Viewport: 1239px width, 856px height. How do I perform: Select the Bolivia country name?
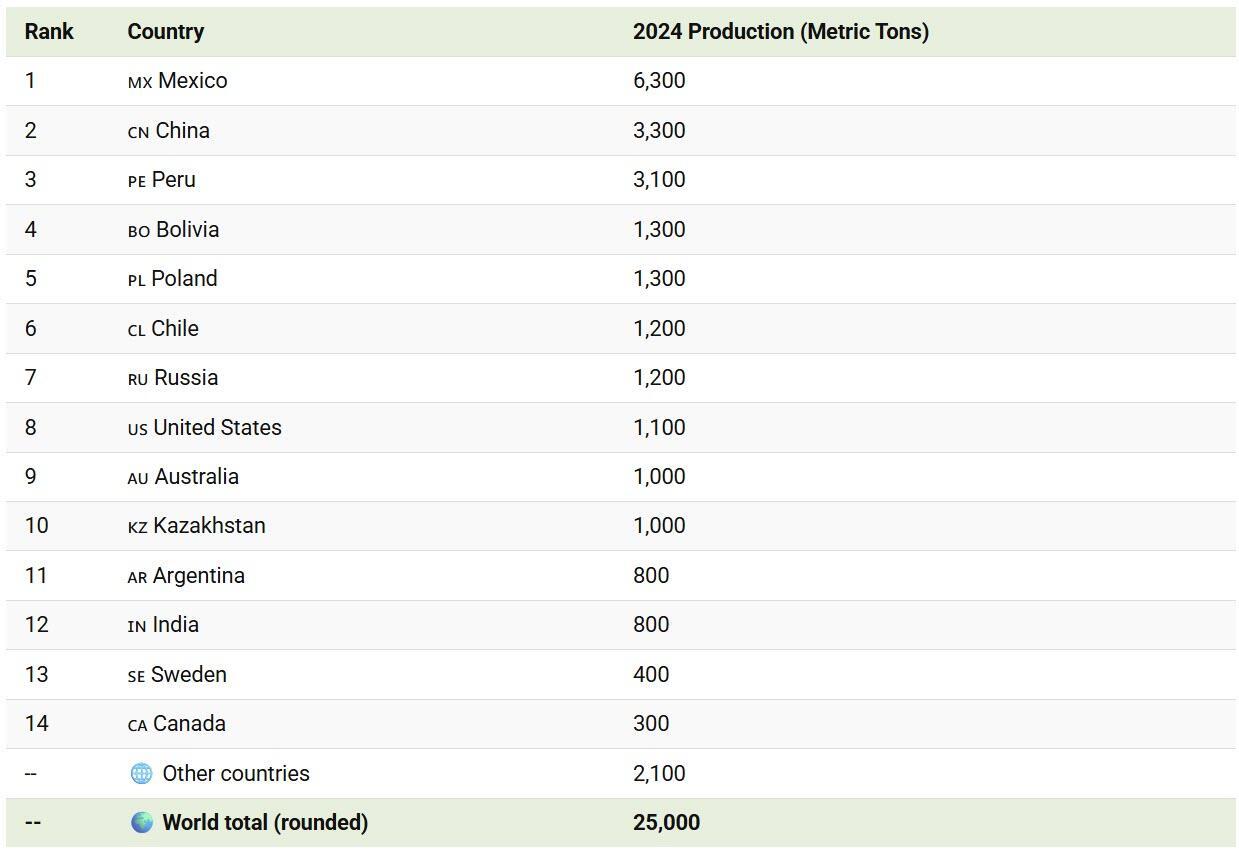(x=187, y=229)
